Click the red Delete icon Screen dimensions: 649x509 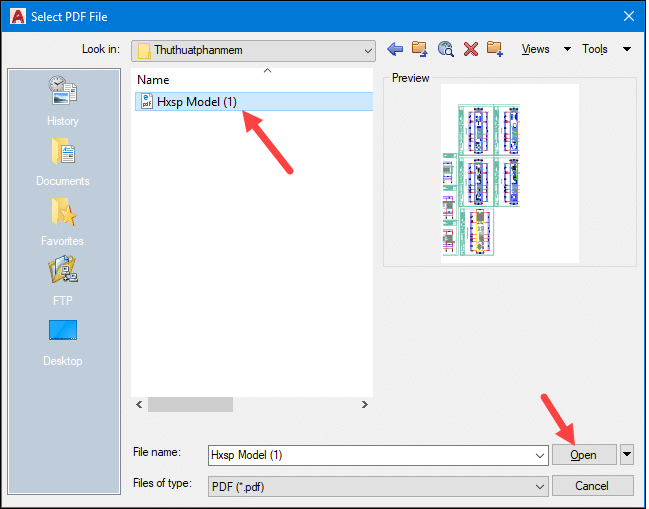coord(471,49)
